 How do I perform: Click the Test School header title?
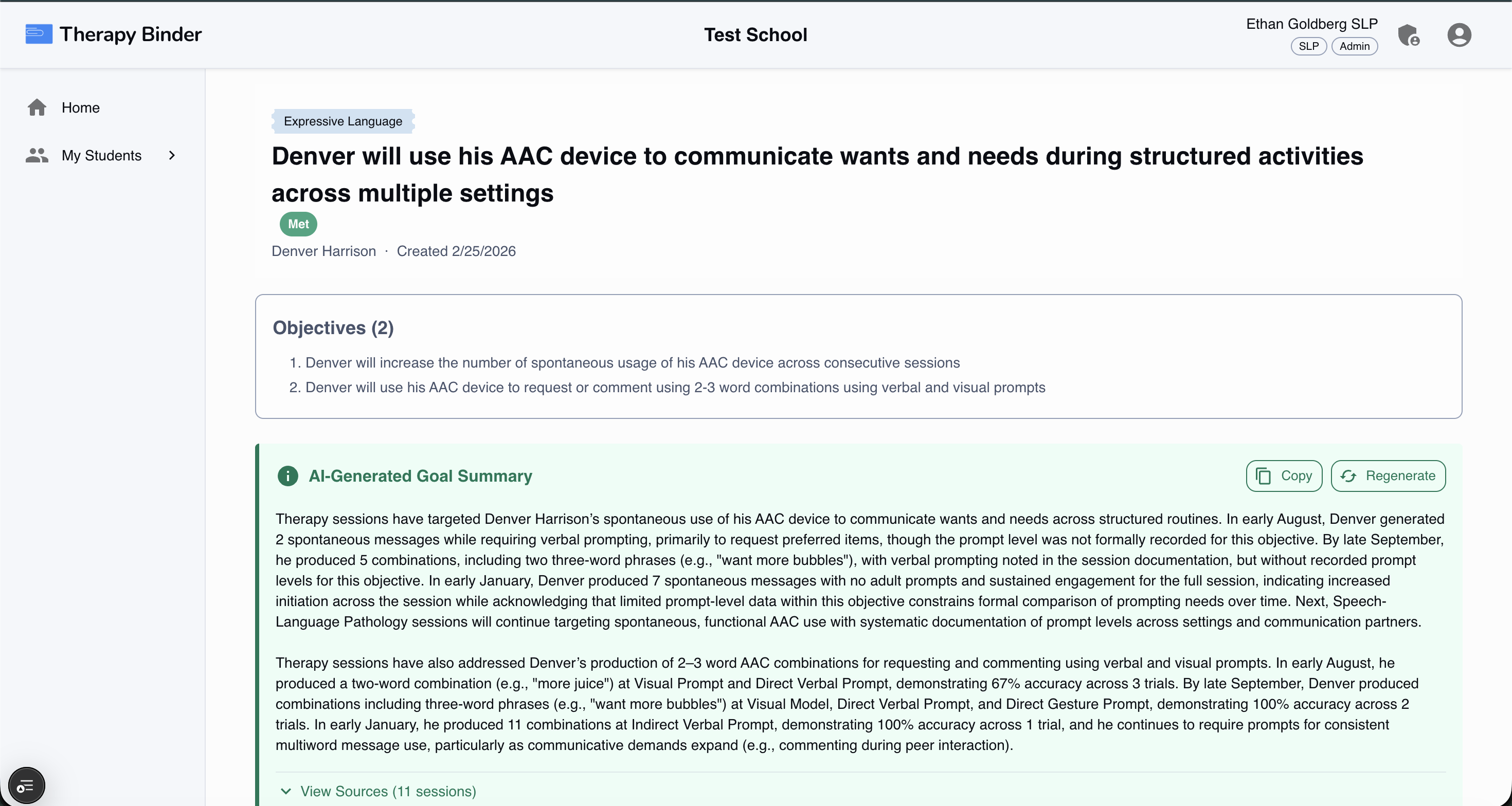pyautogui.click(x=755, y=34)
